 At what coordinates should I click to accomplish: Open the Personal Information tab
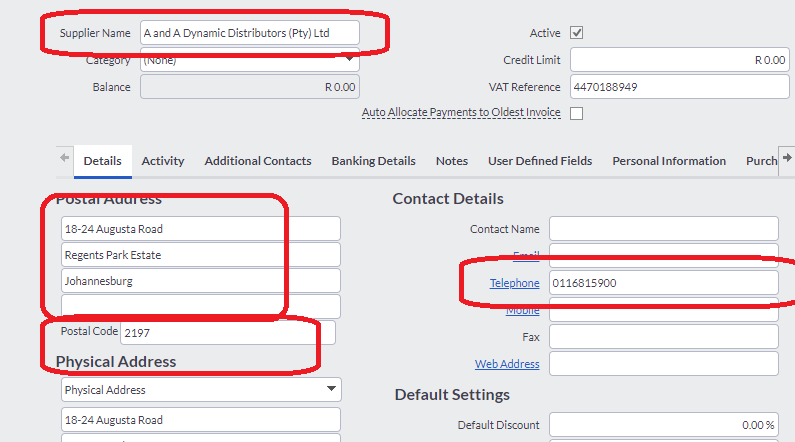669,161
